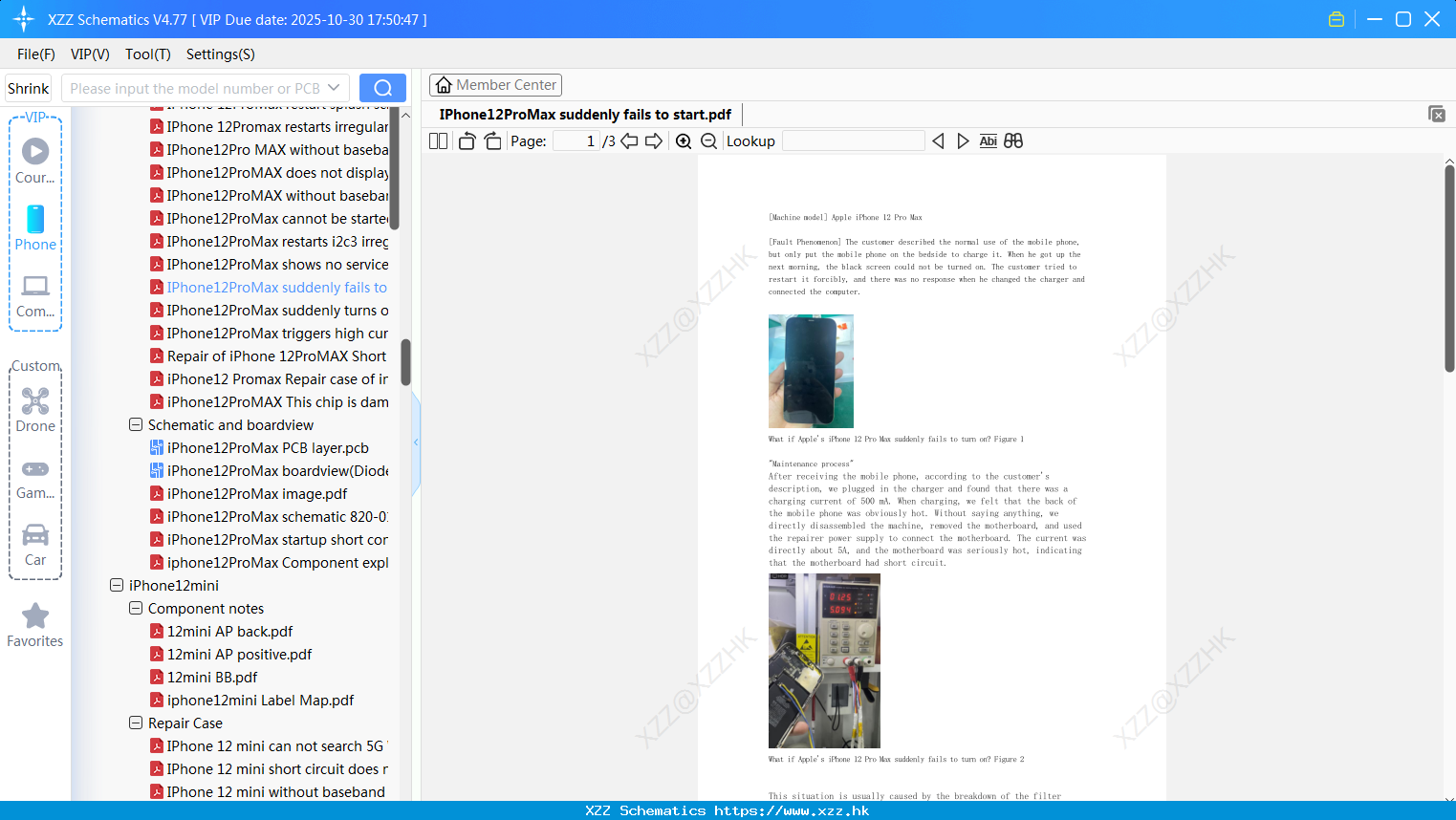Open the File(F) menu
This screenshot has height=820, width=1456.
click(36, 54)
